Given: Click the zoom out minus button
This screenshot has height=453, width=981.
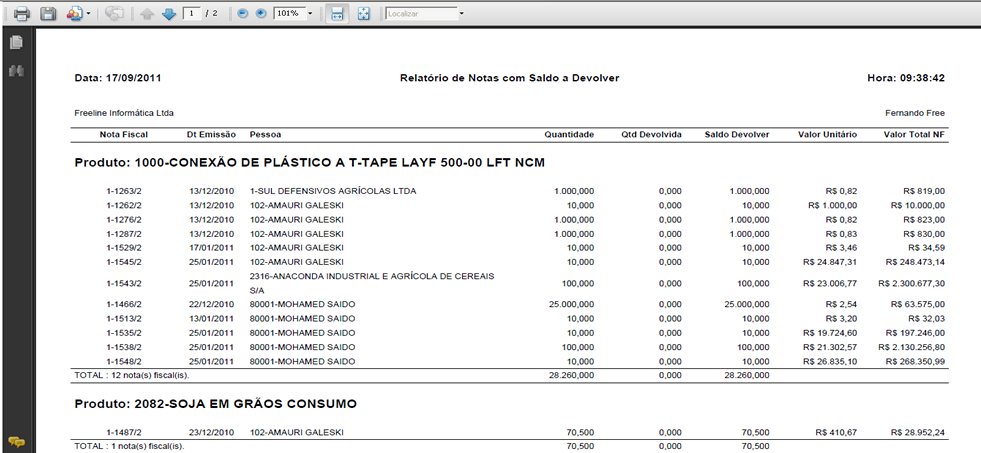Looking at the screenshot, I should point(243,14).
